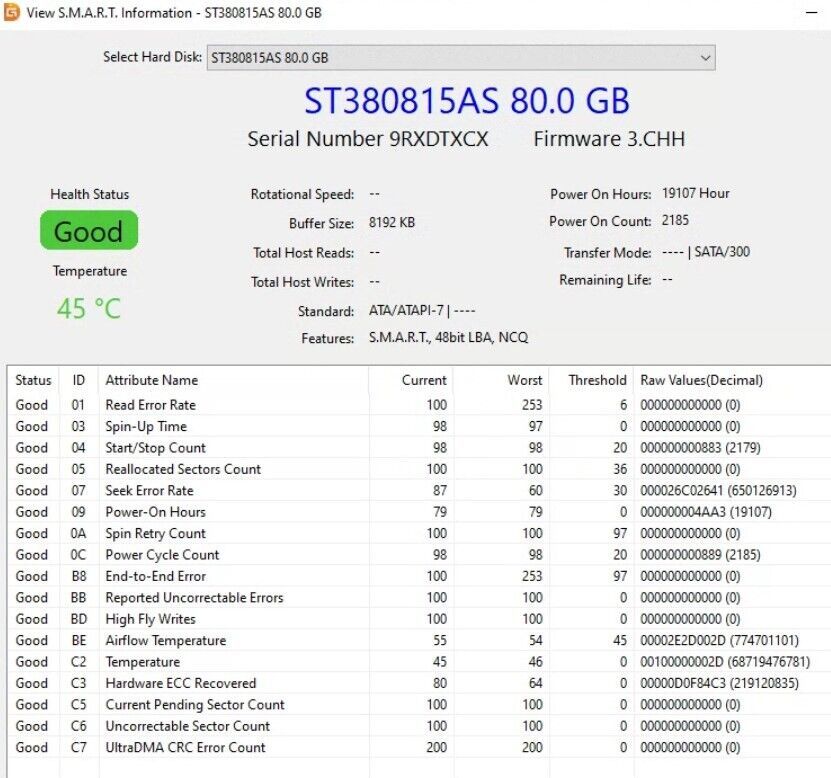
Task: Select the End-to-End Error row
Action: coord(419,576)
